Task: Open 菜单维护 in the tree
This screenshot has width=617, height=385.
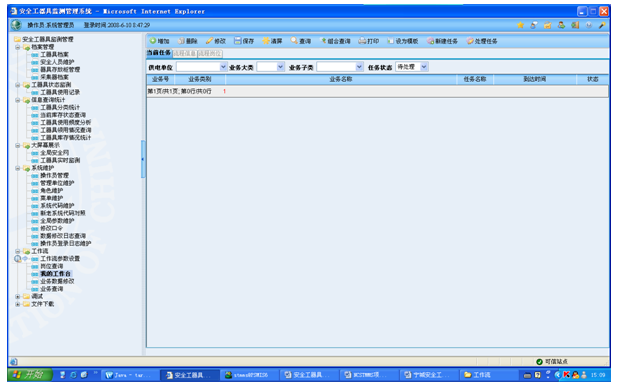Action: point(52,198)
